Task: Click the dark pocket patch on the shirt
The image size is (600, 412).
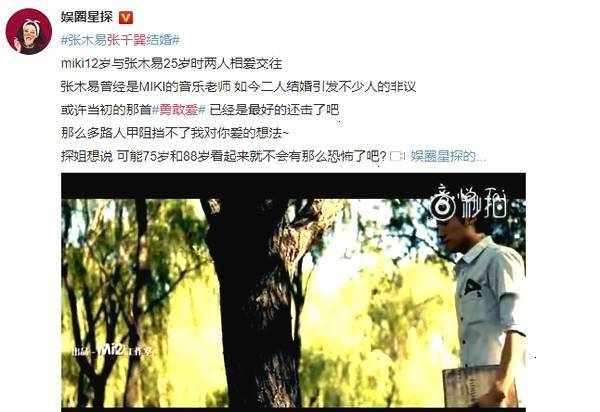Action: (x=473, y=287)
